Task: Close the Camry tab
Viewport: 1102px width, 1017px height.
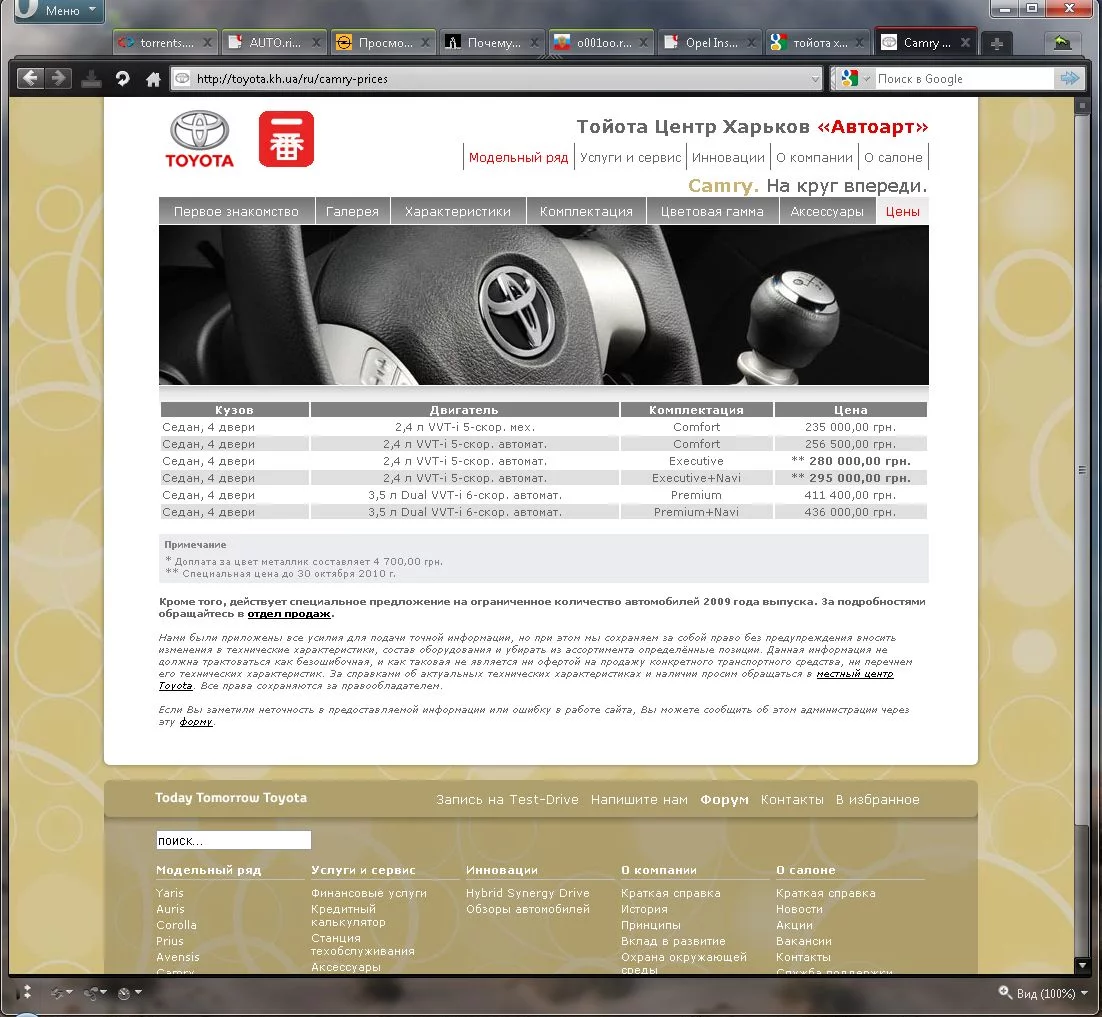Action: pos(965,43)
